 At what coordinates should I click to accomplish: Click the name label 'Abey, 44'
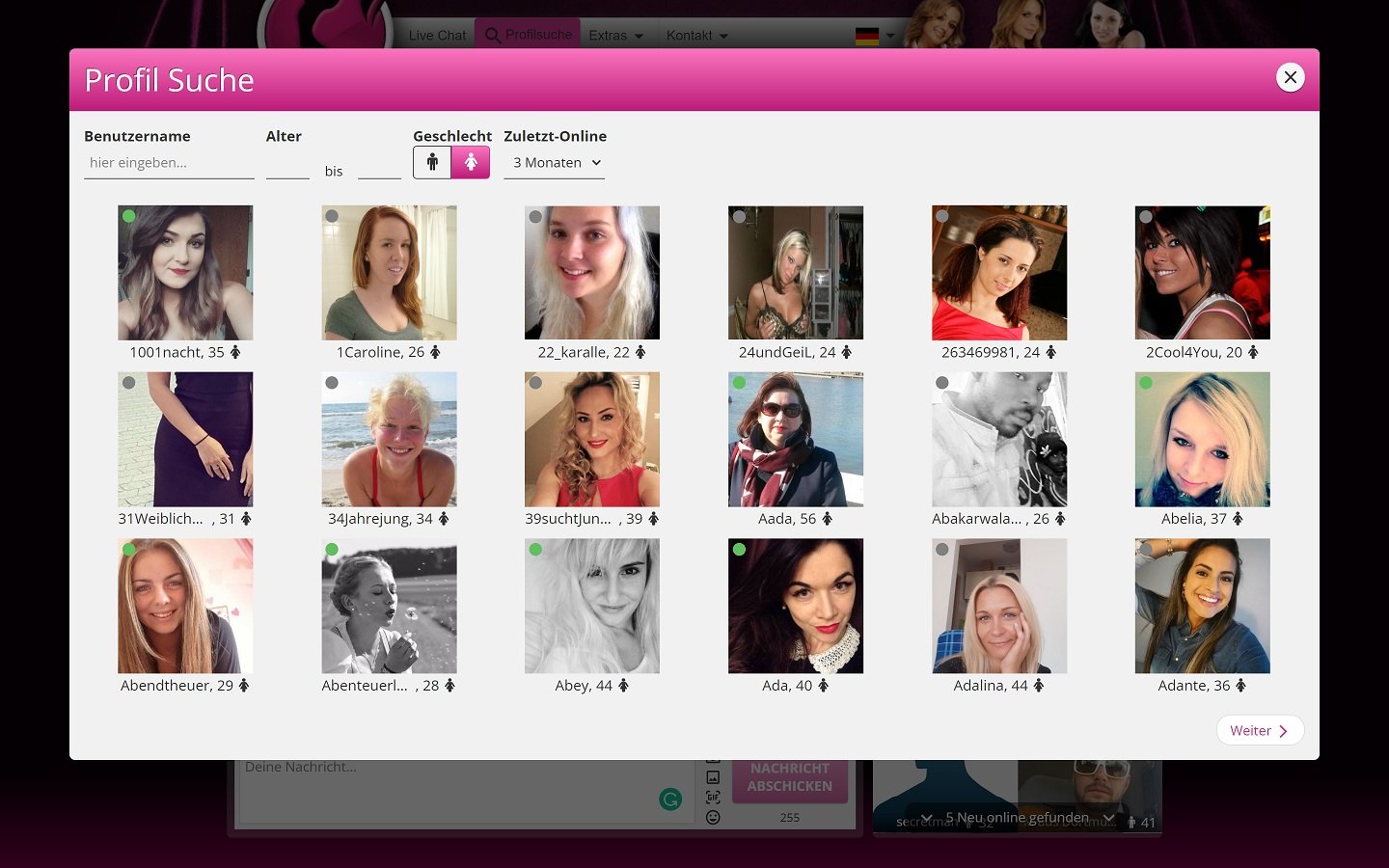tap(584, 686)
